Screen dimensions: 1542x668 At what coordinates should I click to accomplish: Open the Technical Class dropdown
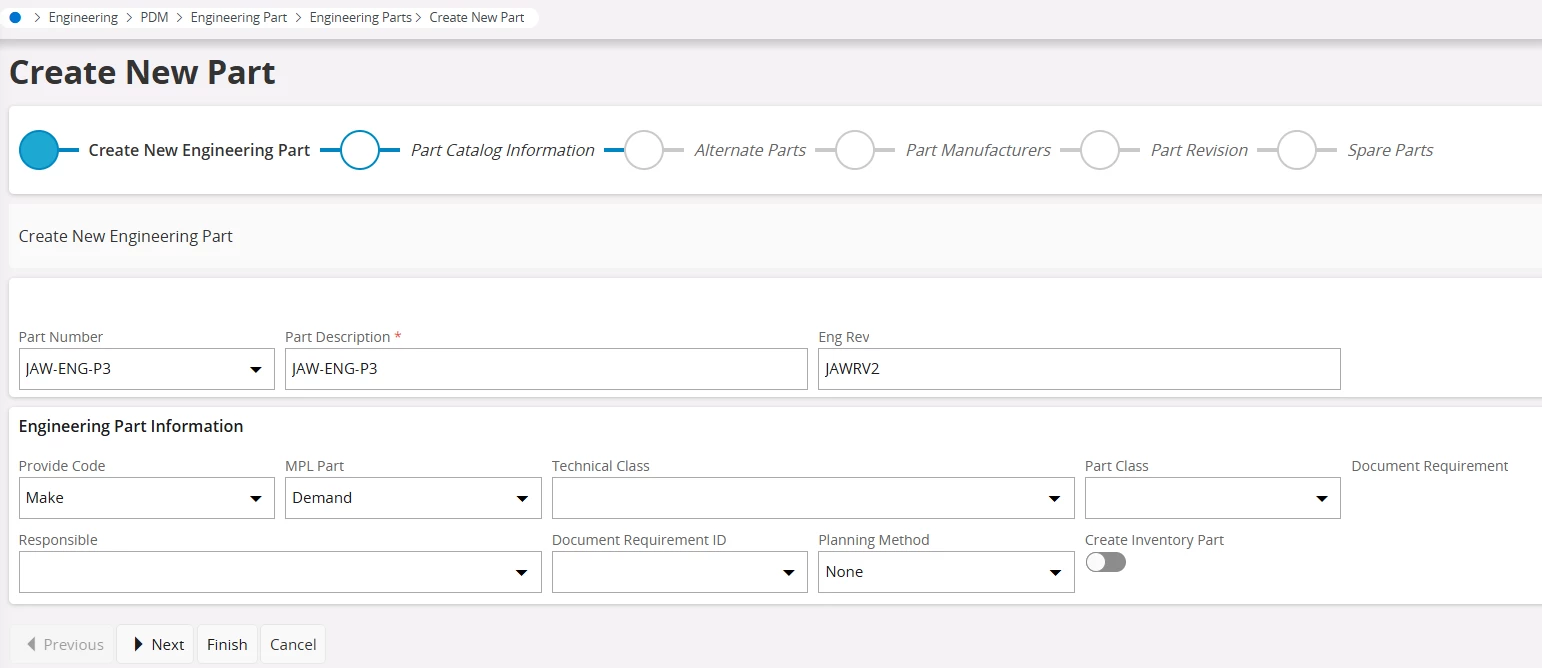pos(1054,498)
